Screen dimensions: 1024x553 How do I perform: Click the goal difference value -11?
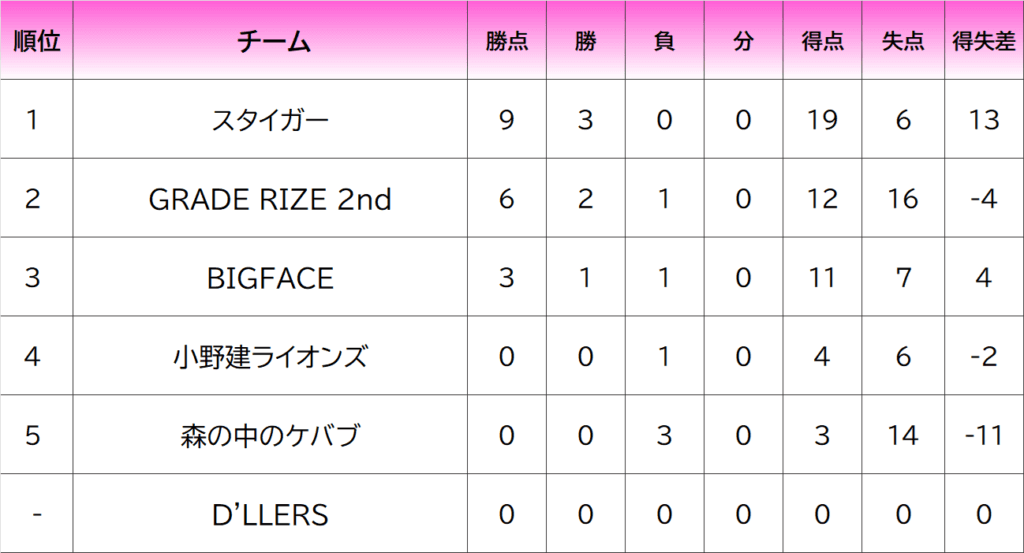[x=984, y=435]
